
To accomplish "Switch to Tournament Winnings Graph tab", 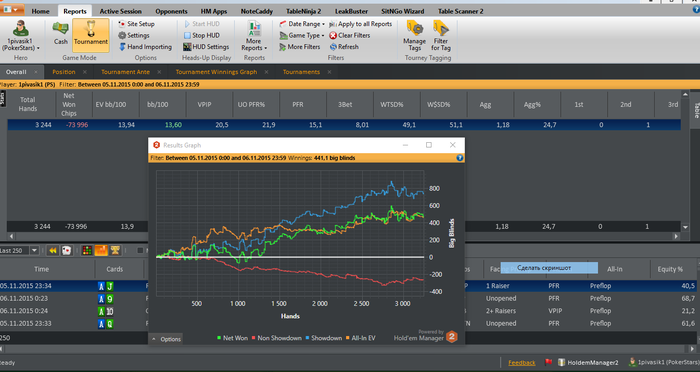I will pos(216,72).
